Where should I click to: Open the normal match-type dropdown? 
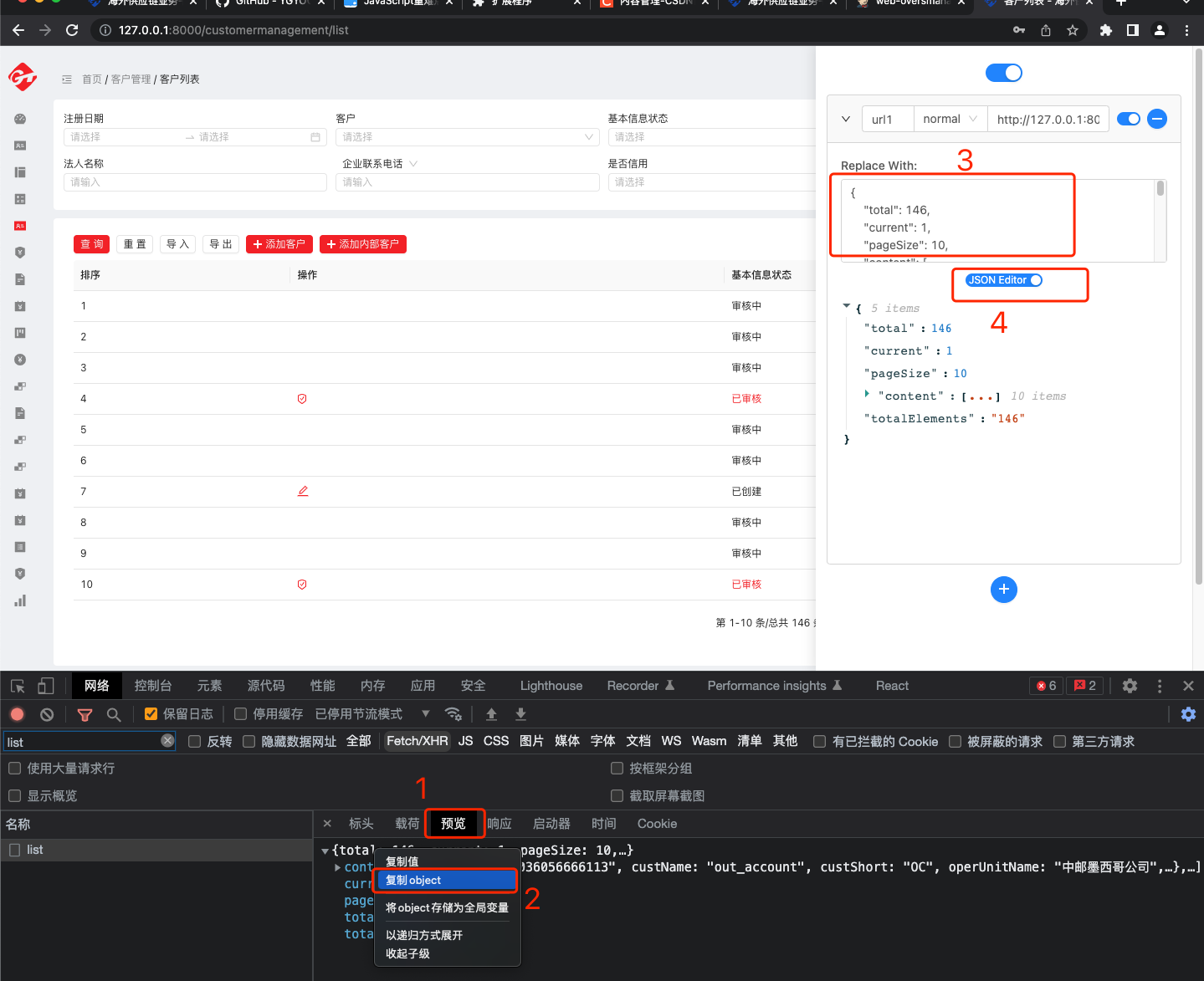tap(950, 119)
